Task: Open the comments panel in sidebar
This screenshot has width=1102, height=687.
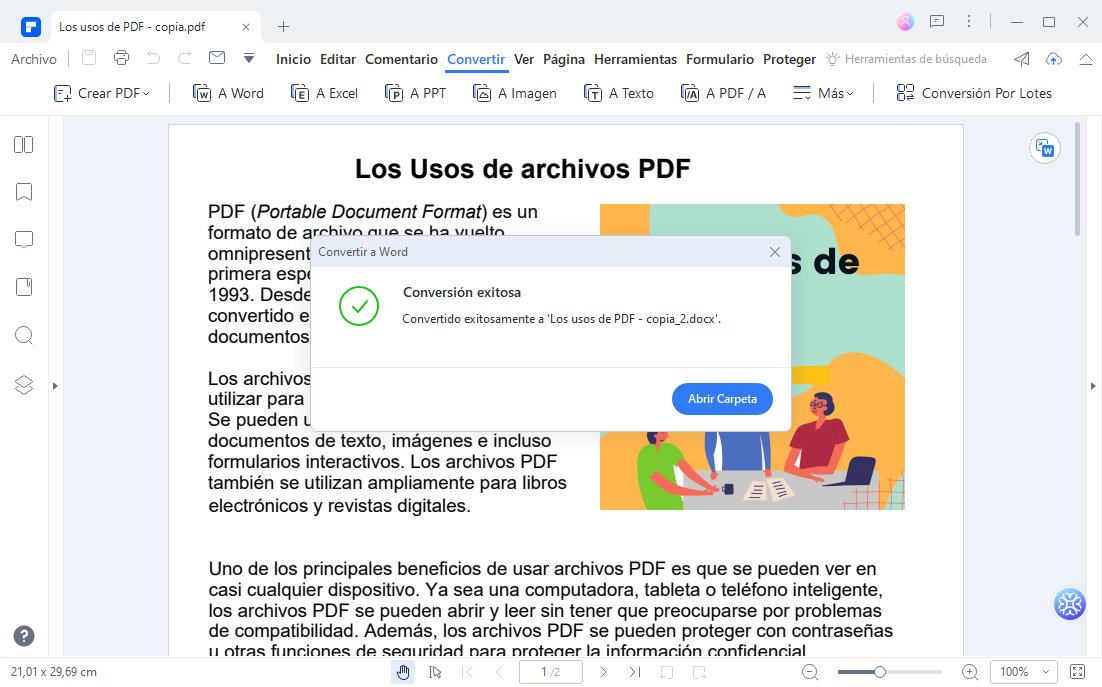Action: 24,240
